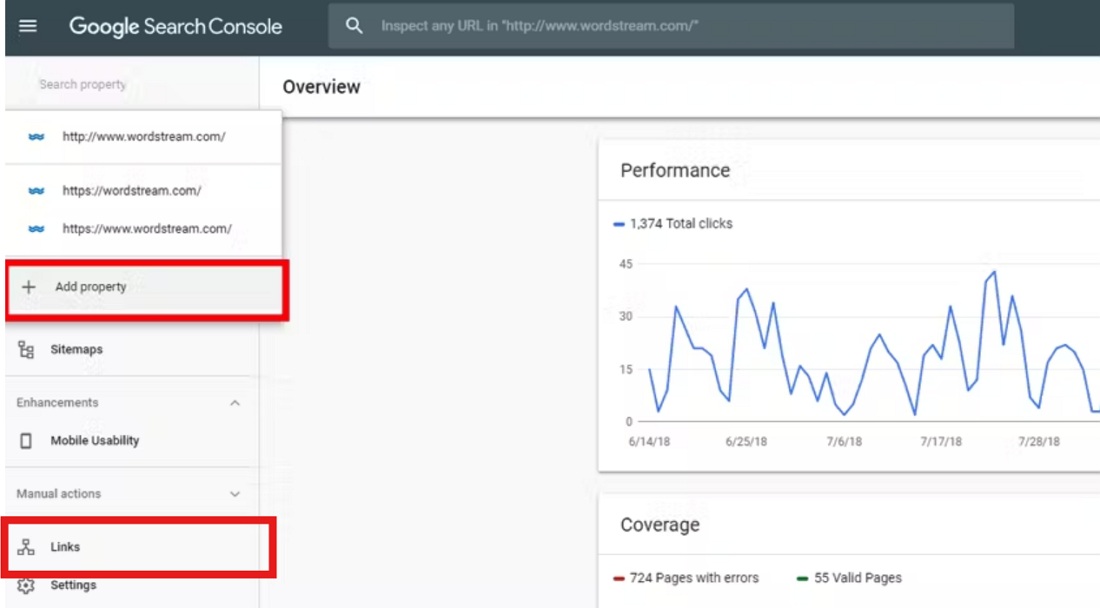Click the 45 y-axis value
Image resolution: width=1100 pixels, height=608 pixels.
pos(626,264)
